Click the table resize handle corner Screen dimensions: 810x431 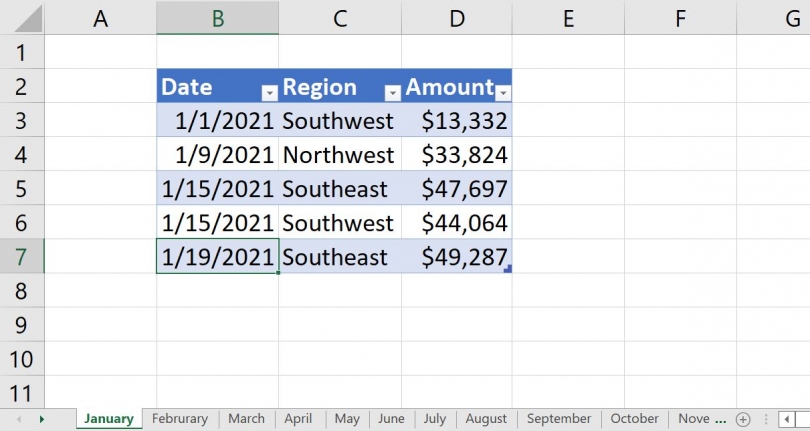point(509,269)
